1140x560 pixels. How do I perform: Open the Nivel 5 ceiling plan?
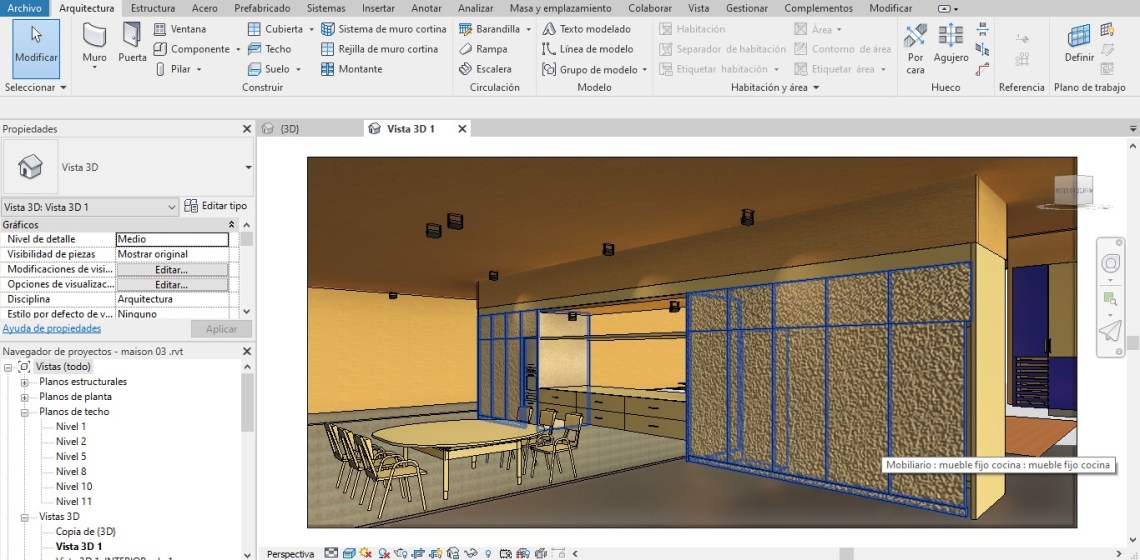(x=71, y=457)
